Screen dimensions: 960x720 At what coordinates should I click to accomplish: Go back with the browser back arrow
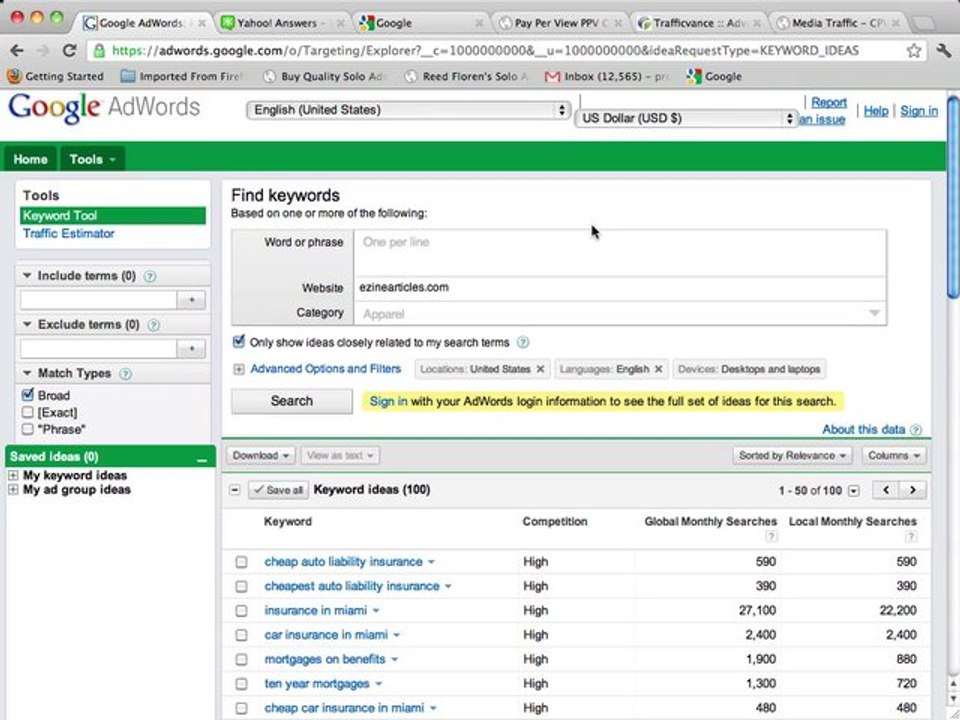coord(17,51)
